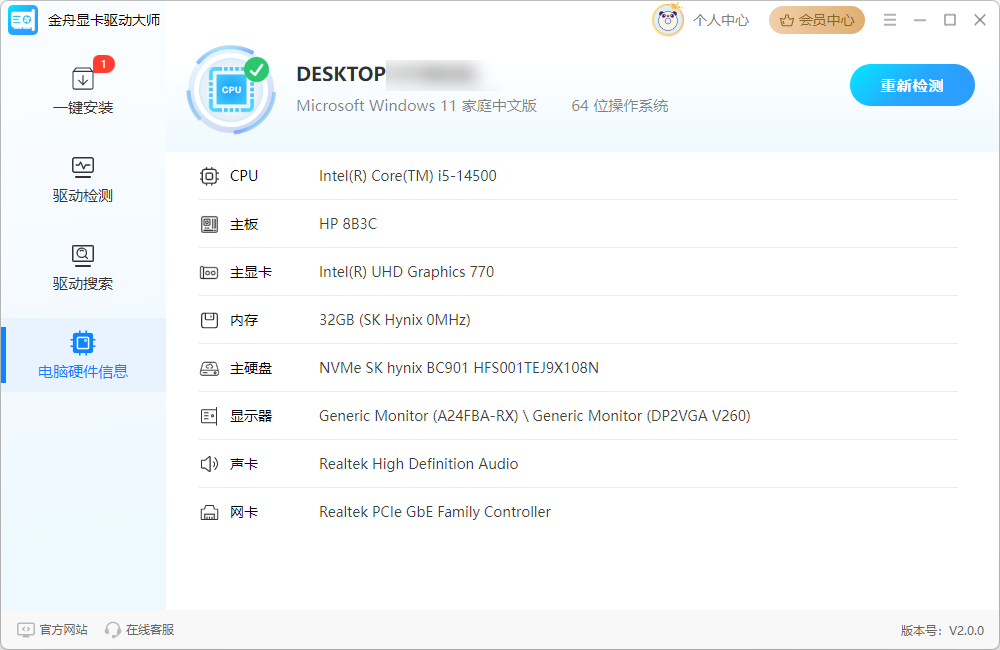Click the CPU row chip icon

(209, 176)
